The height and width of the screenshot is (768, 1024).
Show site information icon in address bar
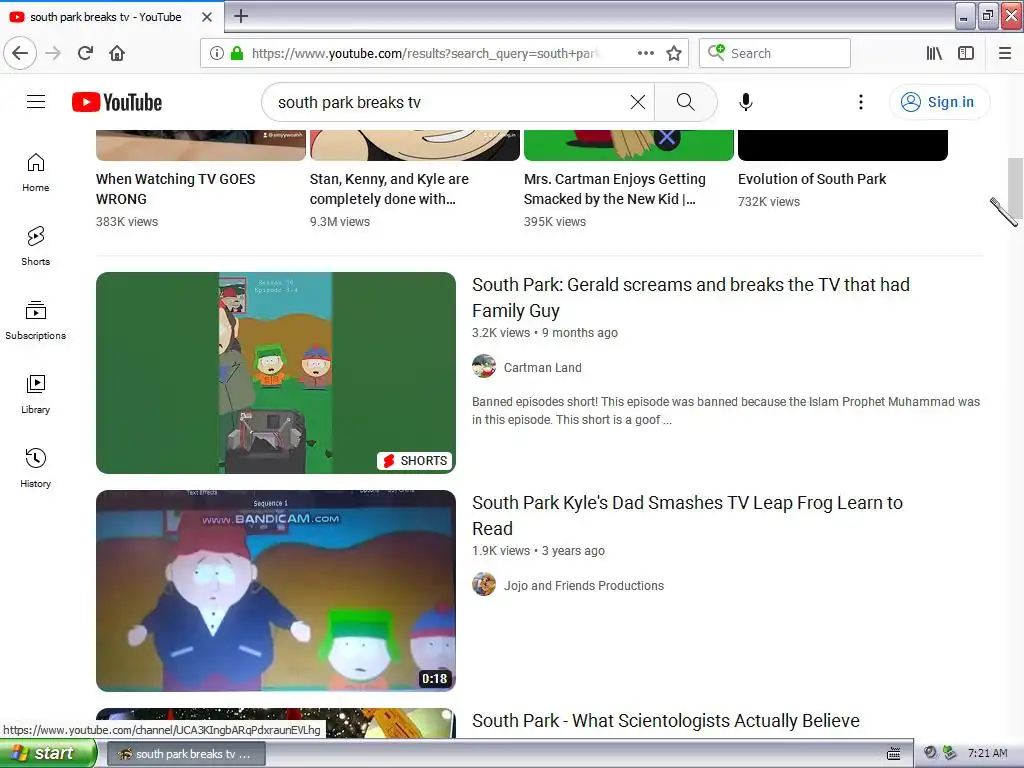pos(217,54)
